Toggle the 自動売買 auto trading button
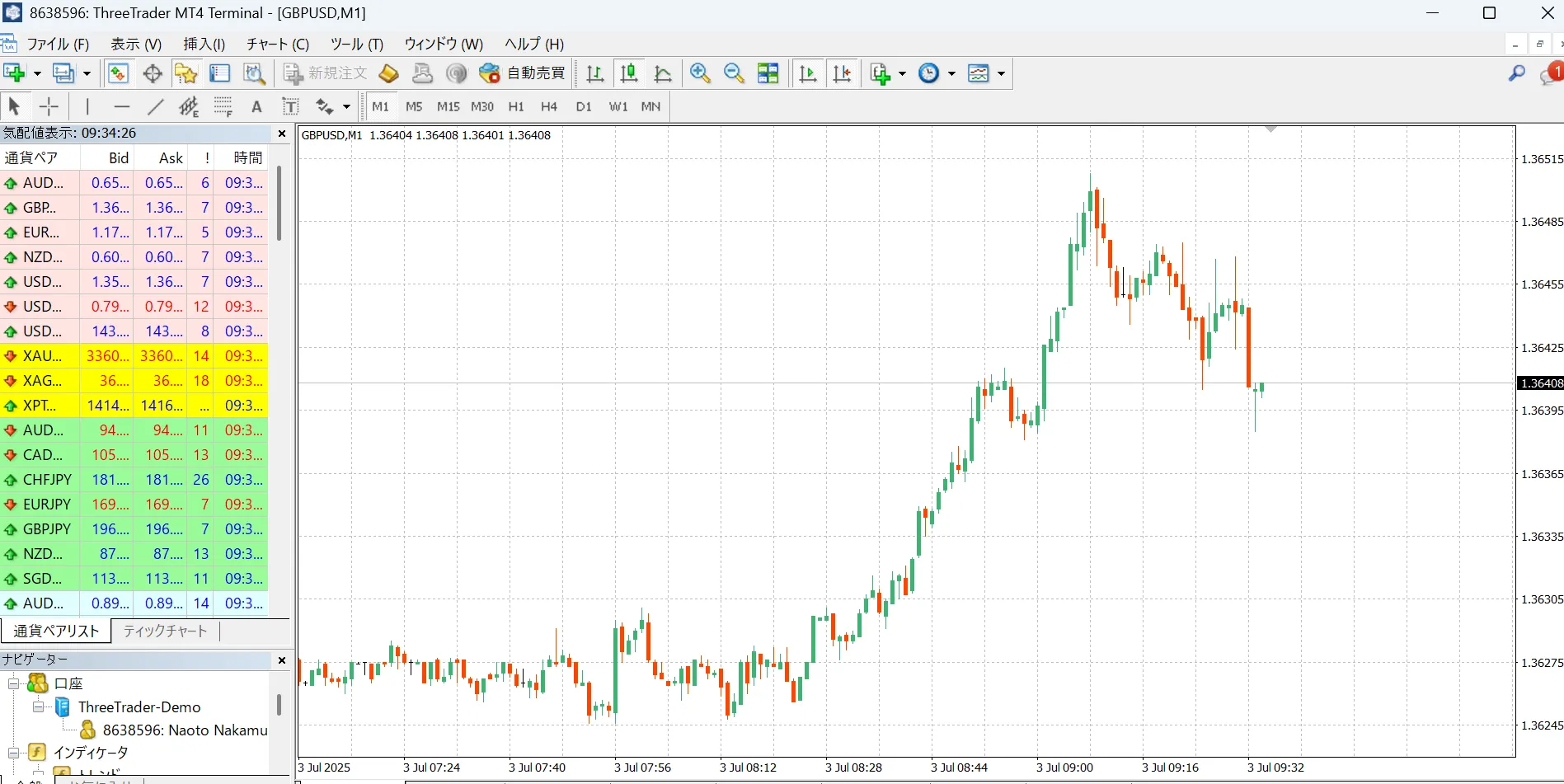 522,73
